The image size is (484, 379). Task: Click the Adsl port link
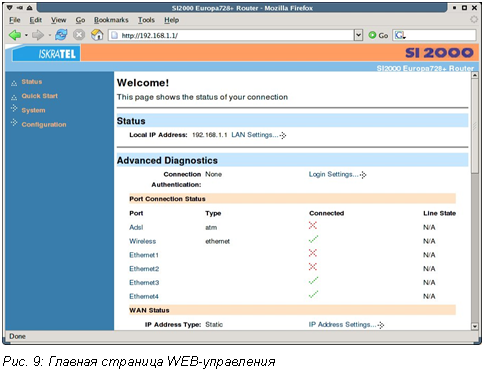coord(136,227)
